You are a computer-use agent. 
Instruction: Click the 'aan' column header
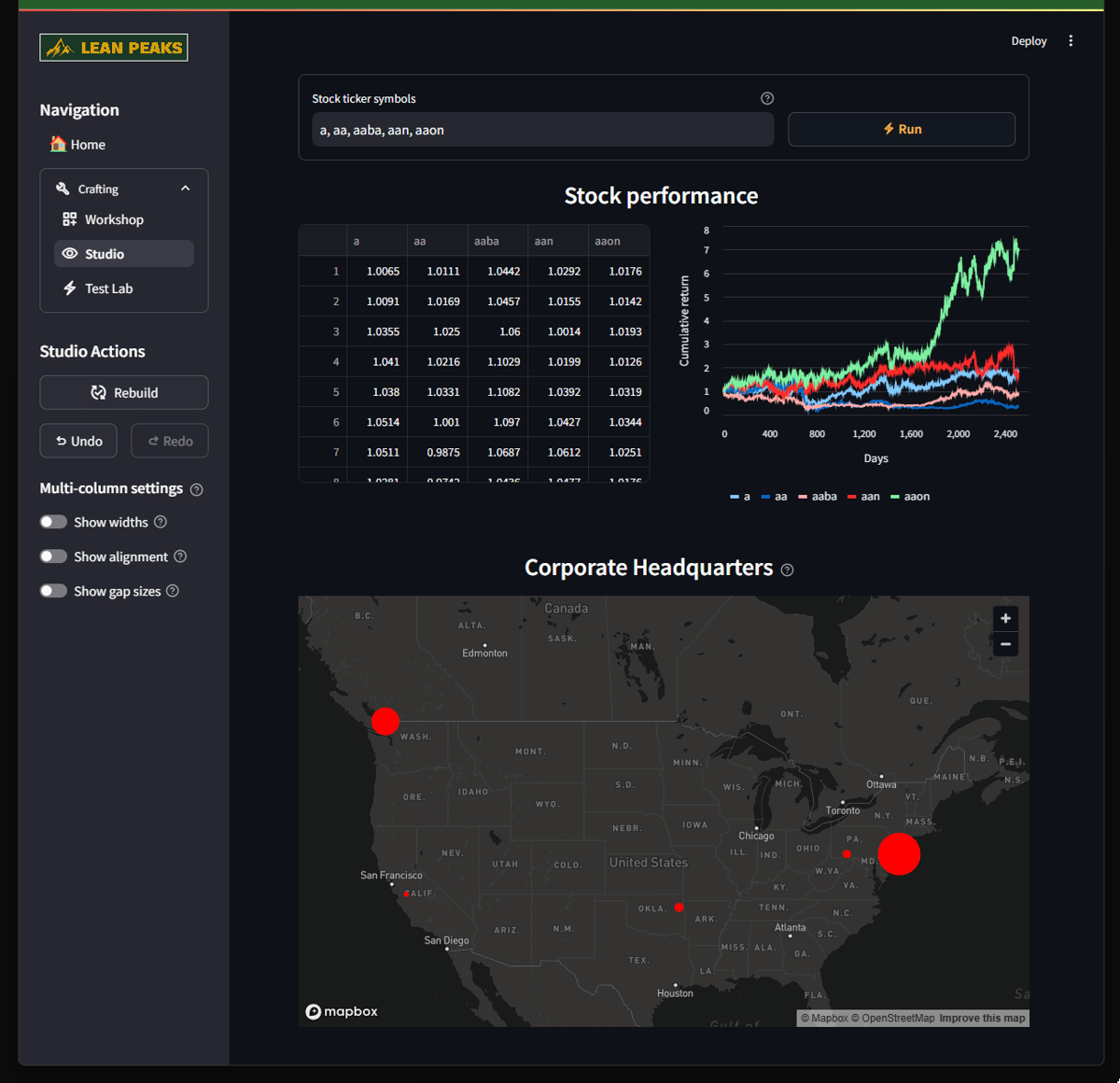pos(558,241)
